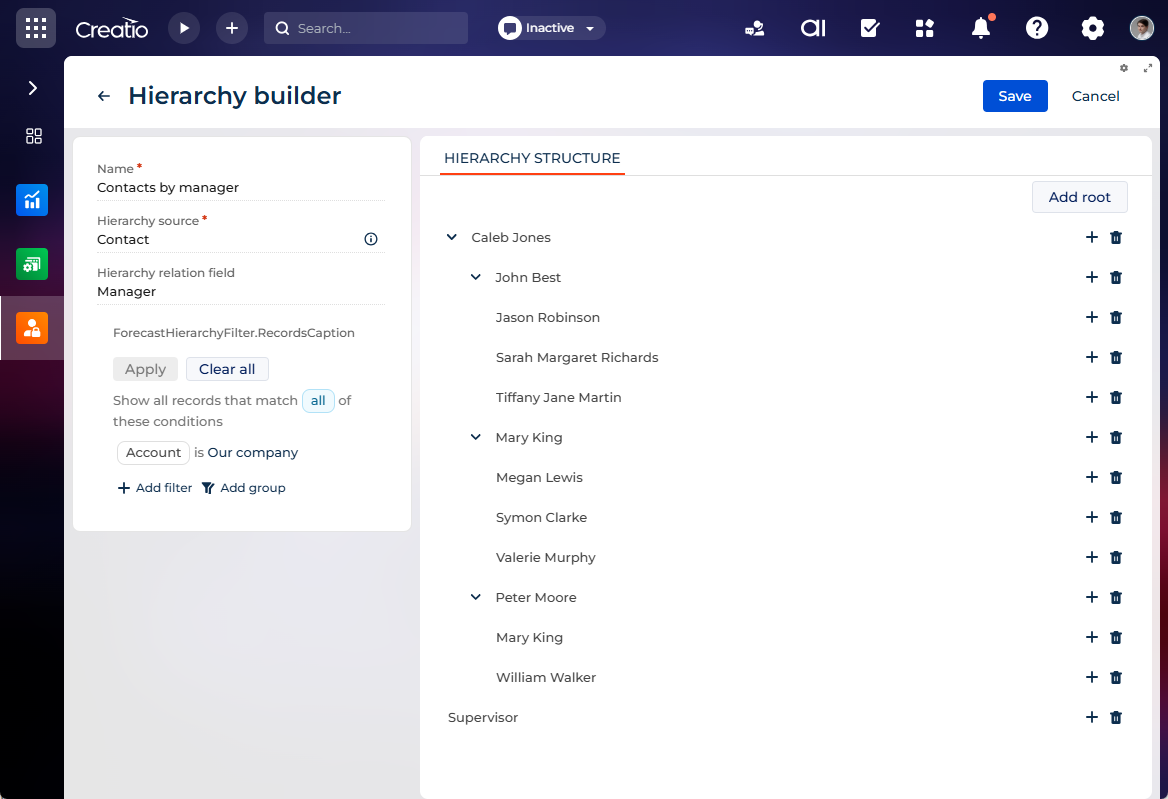The height and width of the screenshot is (799, 1168).
Task: Edit the Name field value
Action: [x=241, y=188]
